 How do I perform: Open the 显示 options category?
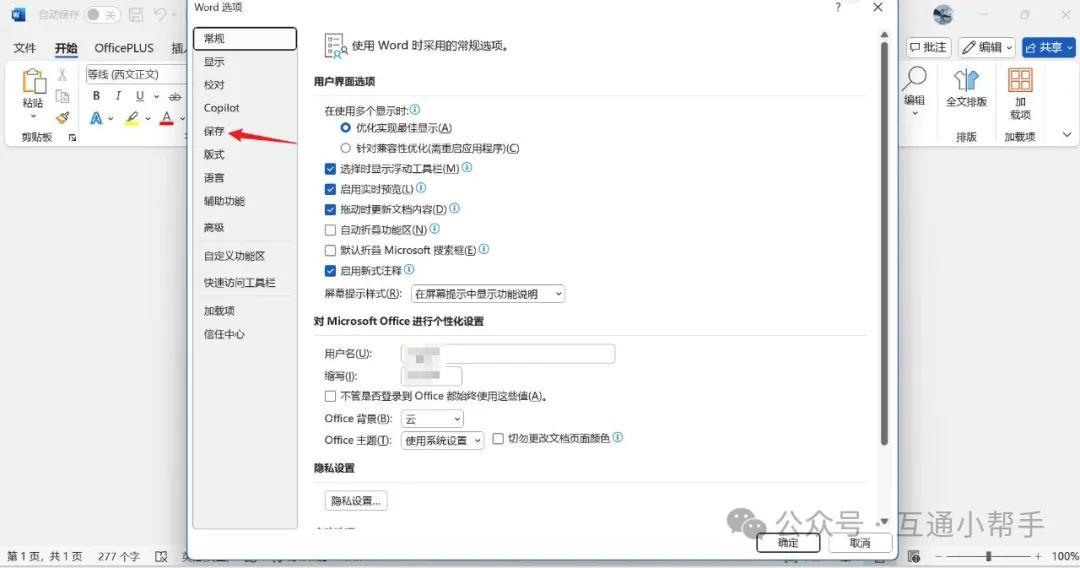click(214, 61)
